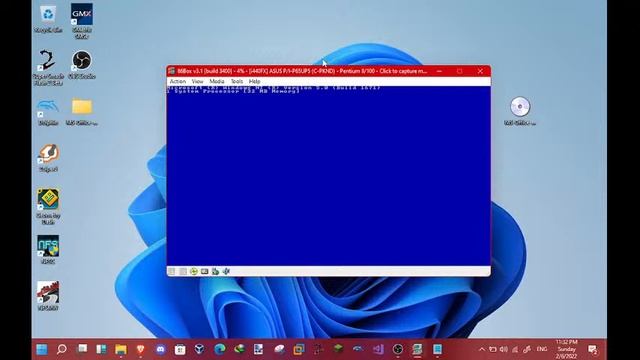The height and width of the screenshot is (360, 640).
Task: Open Visual Studio from the taskbar
Action: [x=378, y=349]
